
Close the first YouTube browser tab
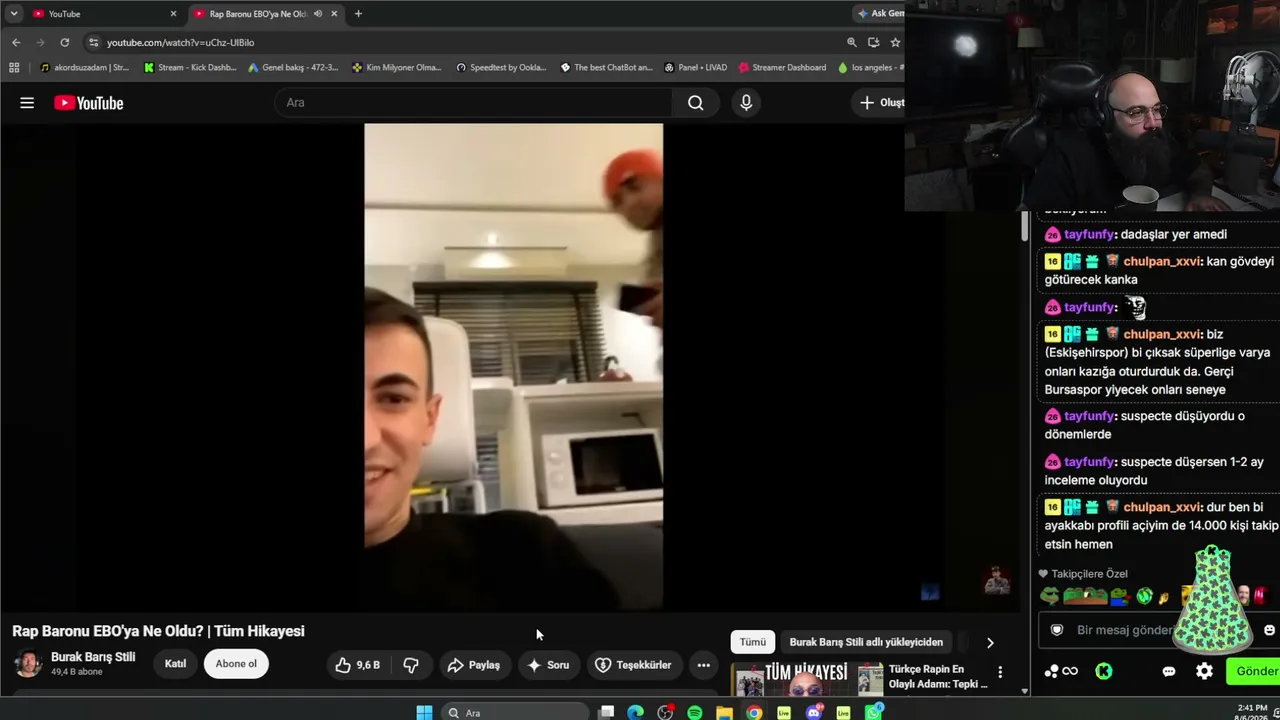[x=173, y=14]
